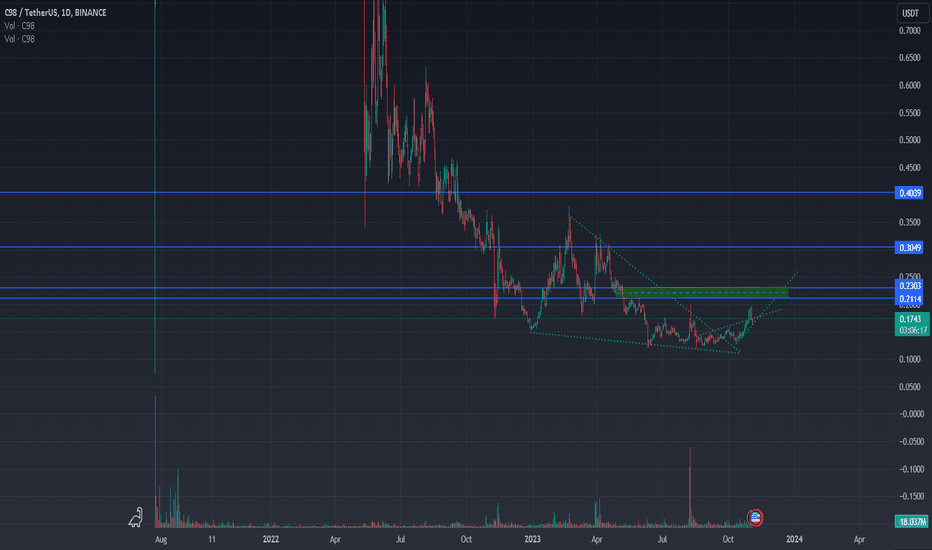The image size is (932, 550).
Task: Click the 2023 label on time axis
Action: click(532, 539)
